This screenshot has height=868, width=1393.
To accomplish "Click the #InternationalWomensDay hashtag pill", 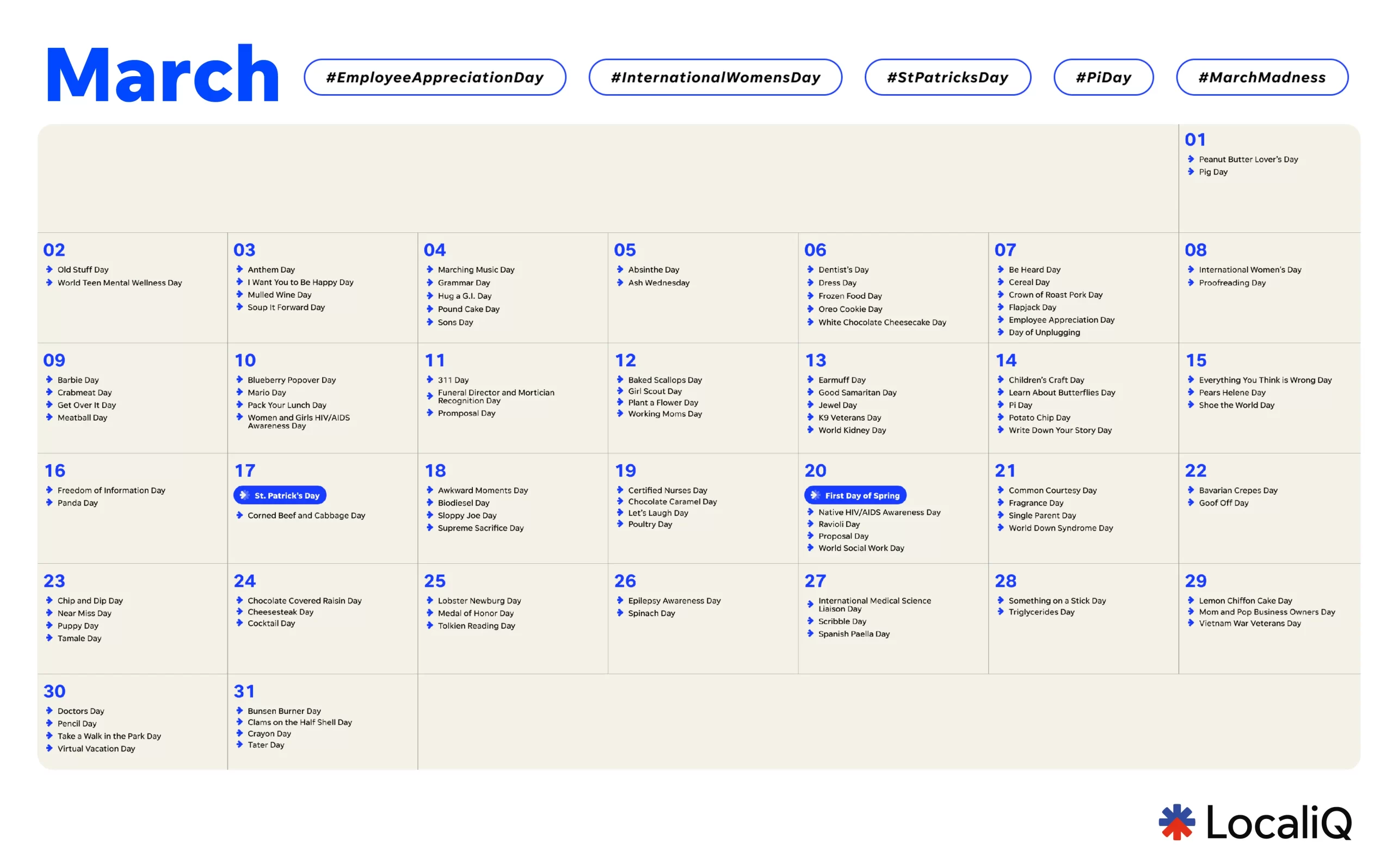I will pos(715,77).
